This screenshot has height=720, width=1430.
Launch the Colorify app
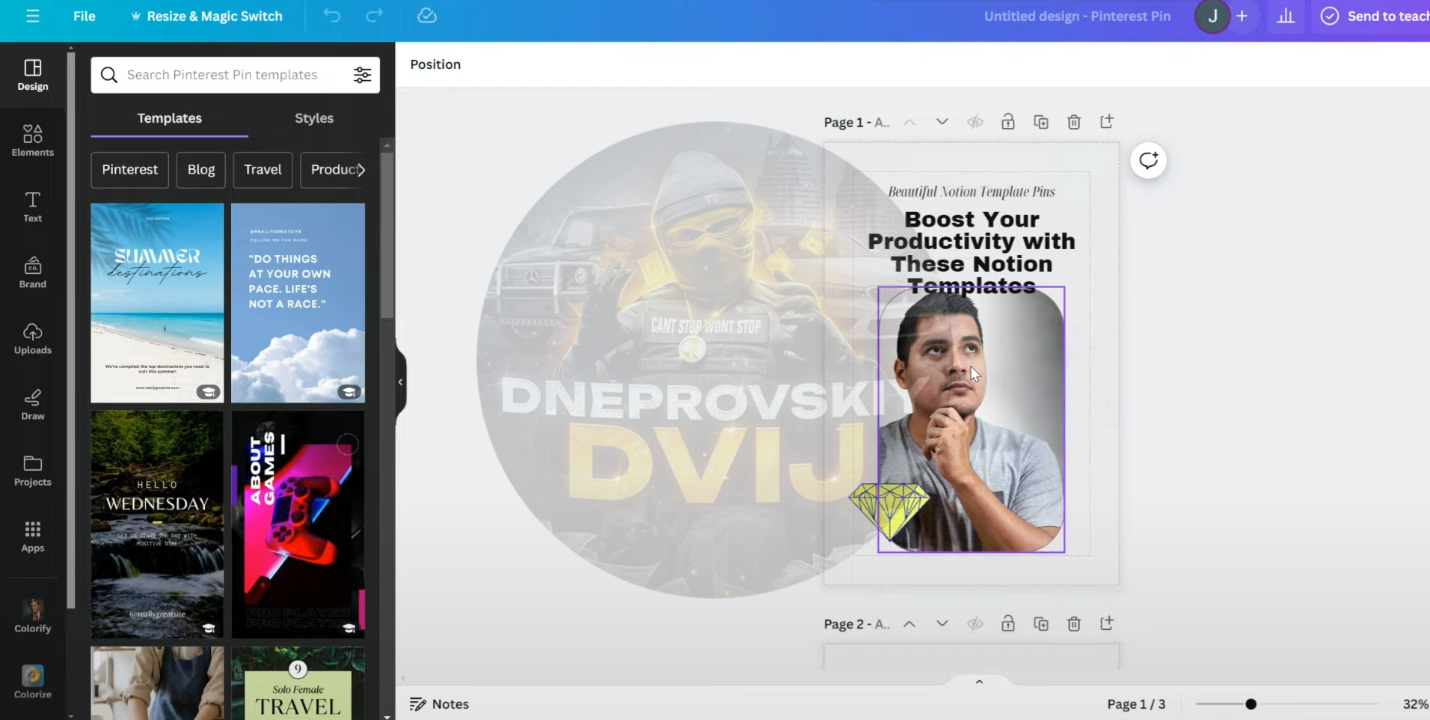pos(33,616)
